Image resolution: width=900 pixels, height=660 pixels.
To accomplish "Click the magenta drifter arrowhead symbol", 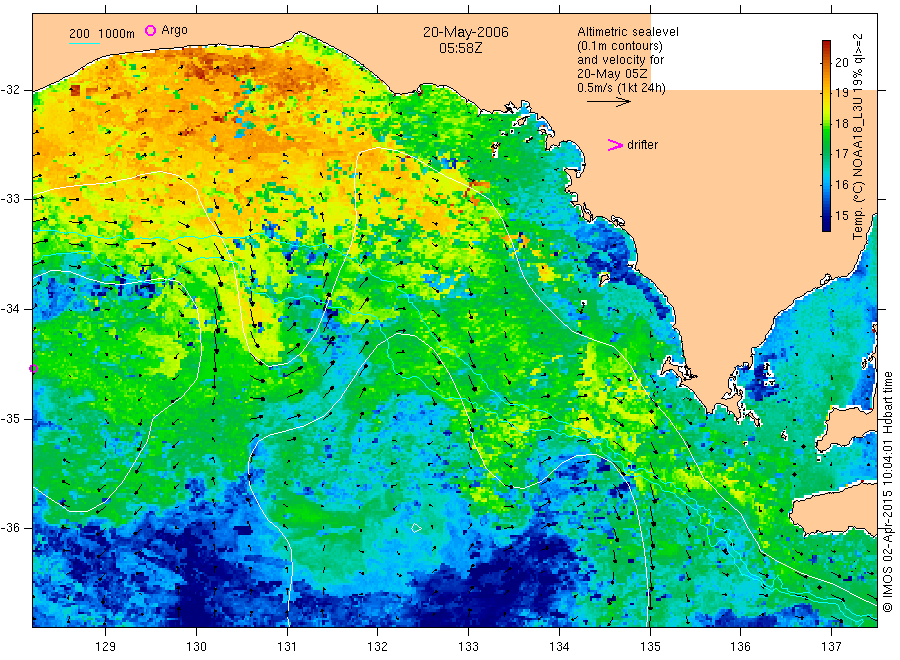I will pyautogui.click(x=615, y=145).
